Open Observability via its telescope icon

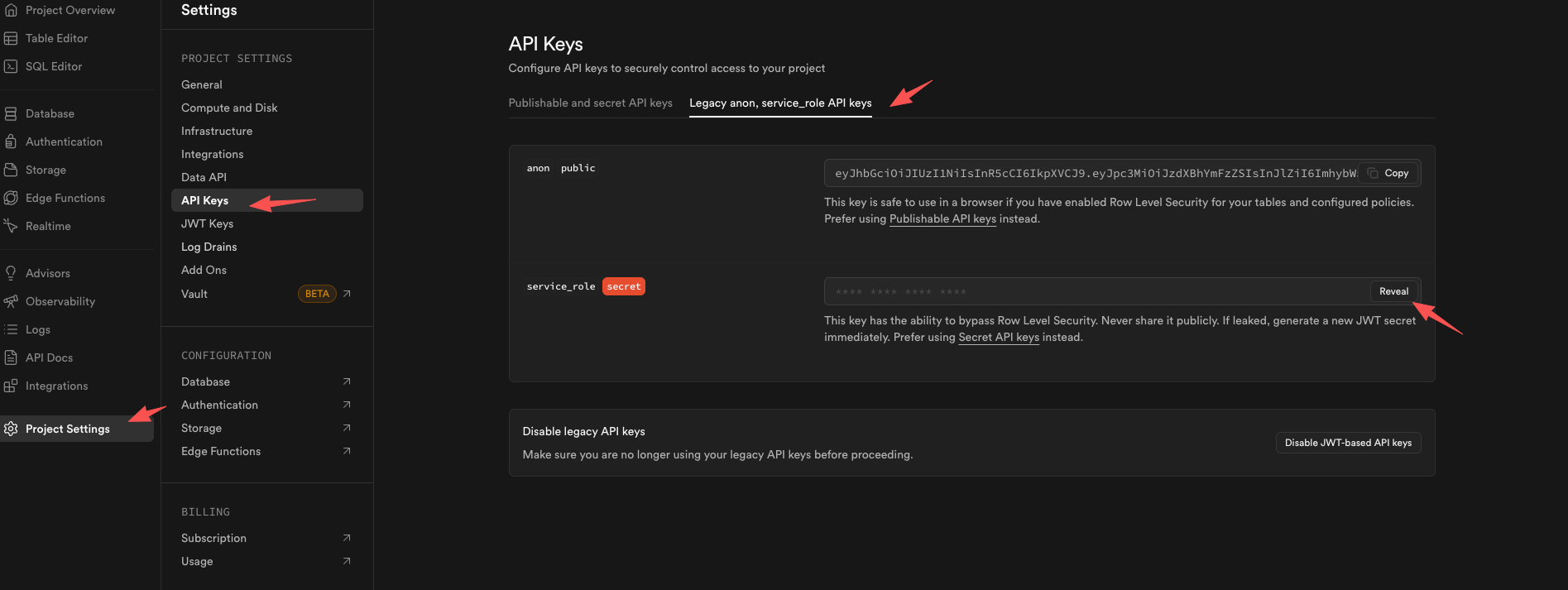[11, 302]
